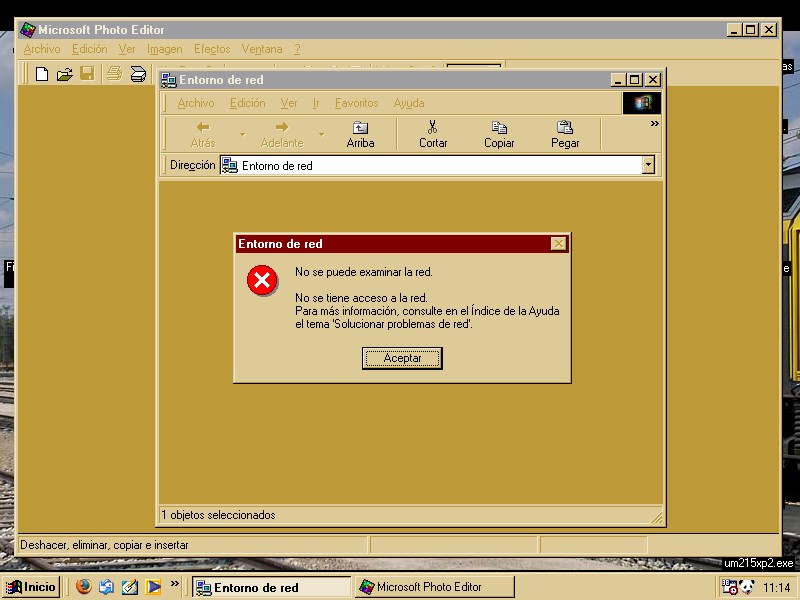Open the Favoritos menu
The image size is (800, 600).
(357, 103)
